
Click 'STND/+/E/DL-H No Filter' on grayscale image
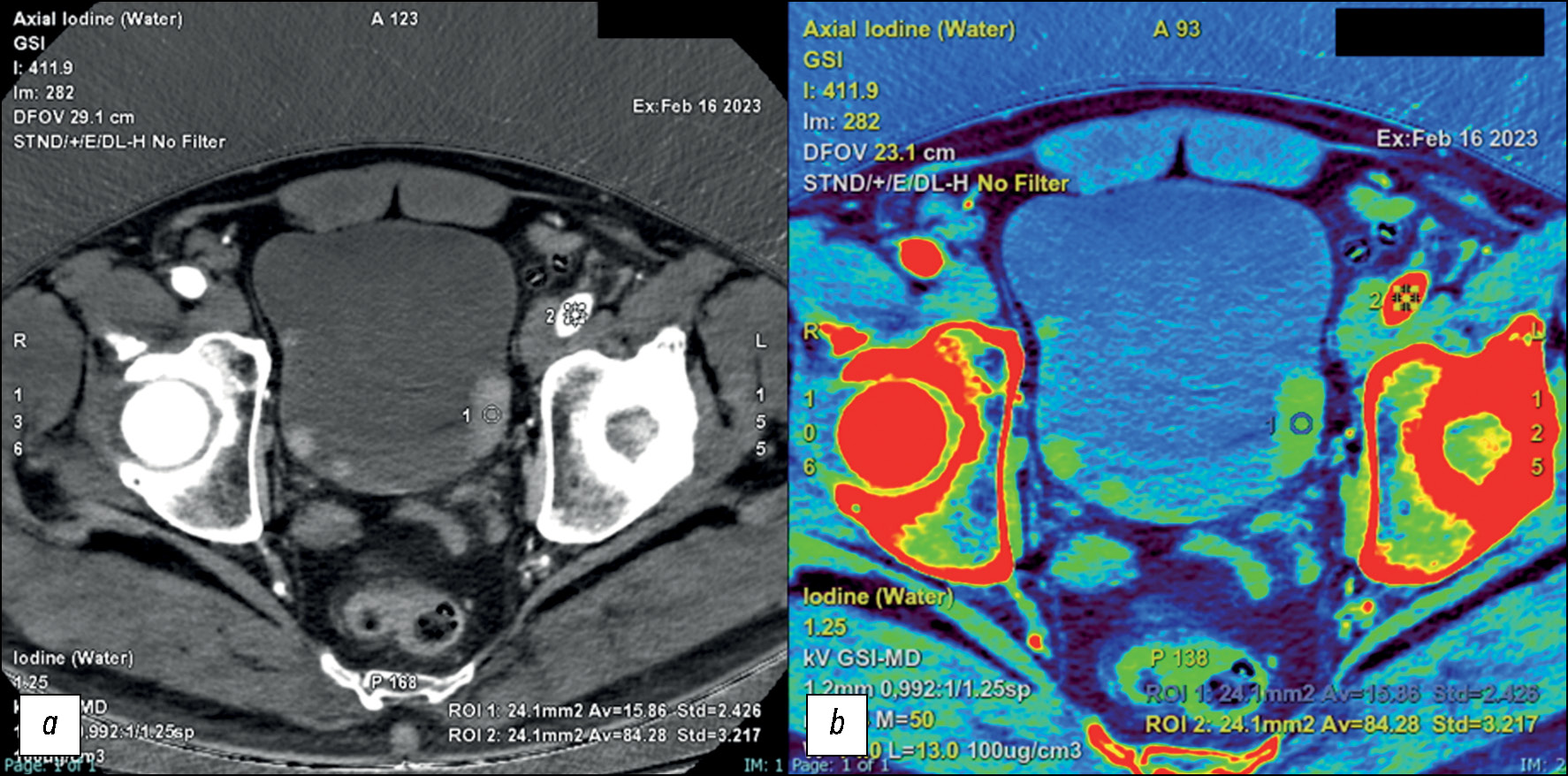click(x=119, y=141)
